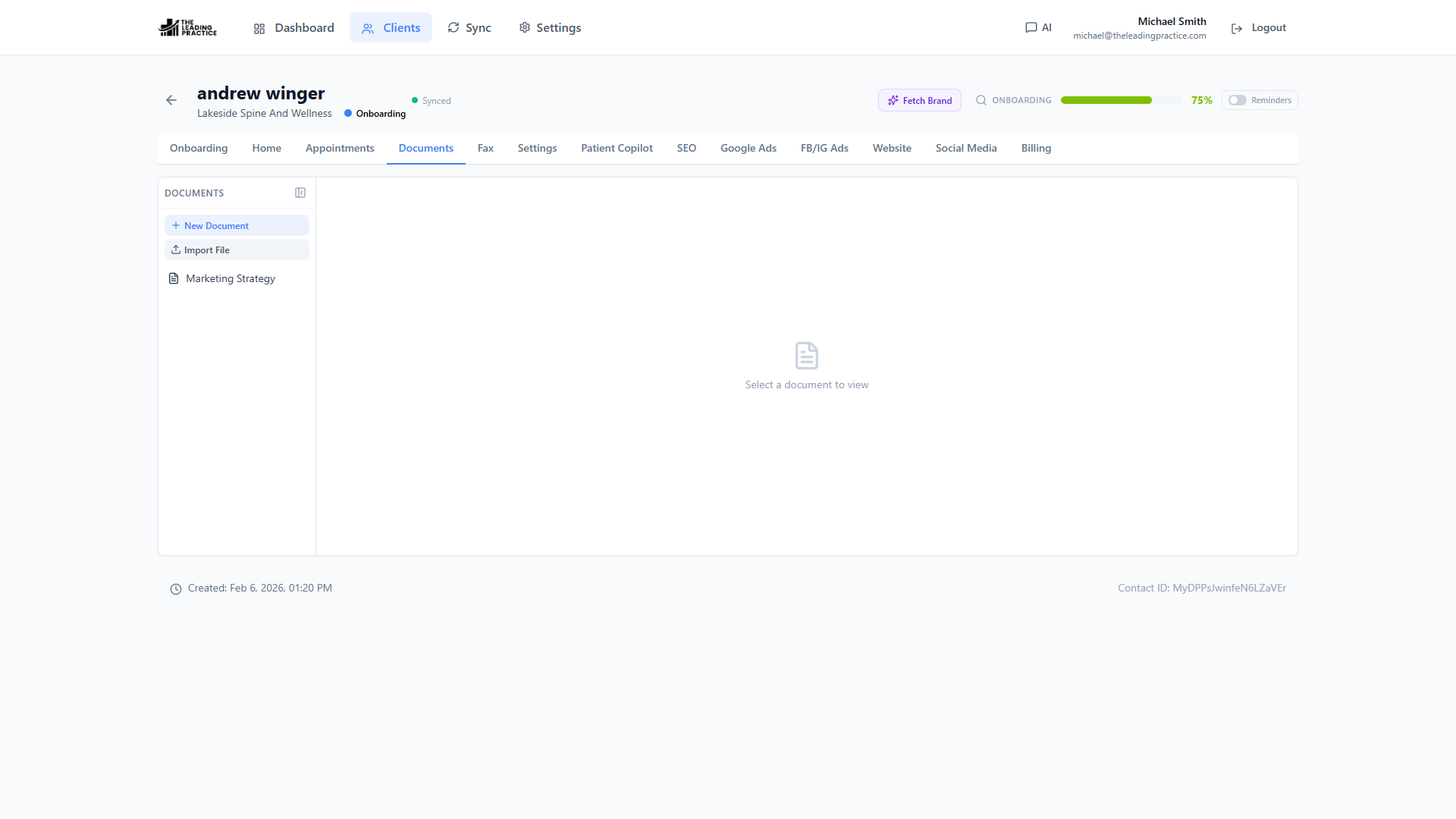Go back using the left arrow
This screenshot has height=819, width=1456.
tap(171, 100)
